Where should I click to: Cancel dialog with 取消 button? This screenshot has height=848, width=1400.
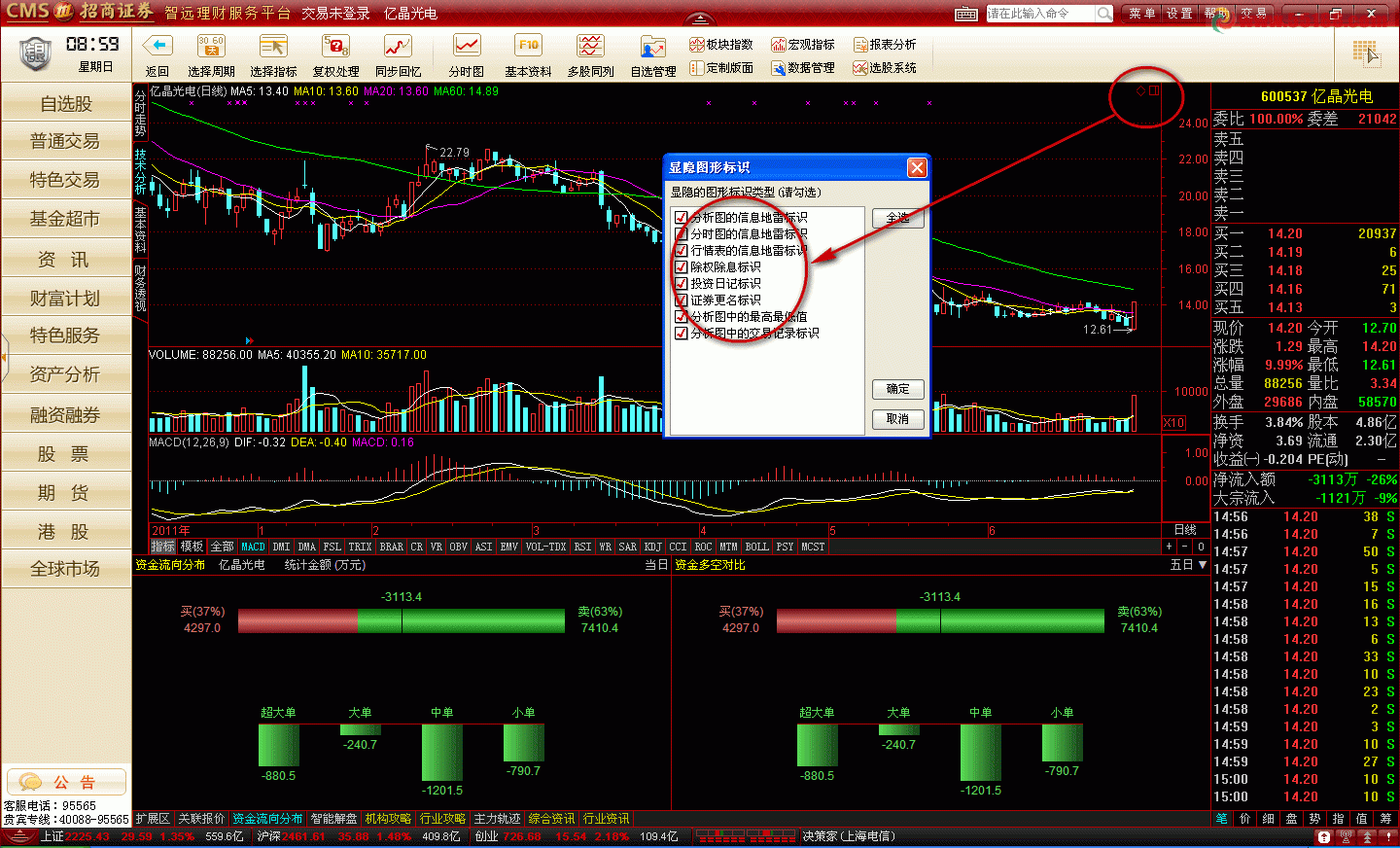tap(897, 419)
